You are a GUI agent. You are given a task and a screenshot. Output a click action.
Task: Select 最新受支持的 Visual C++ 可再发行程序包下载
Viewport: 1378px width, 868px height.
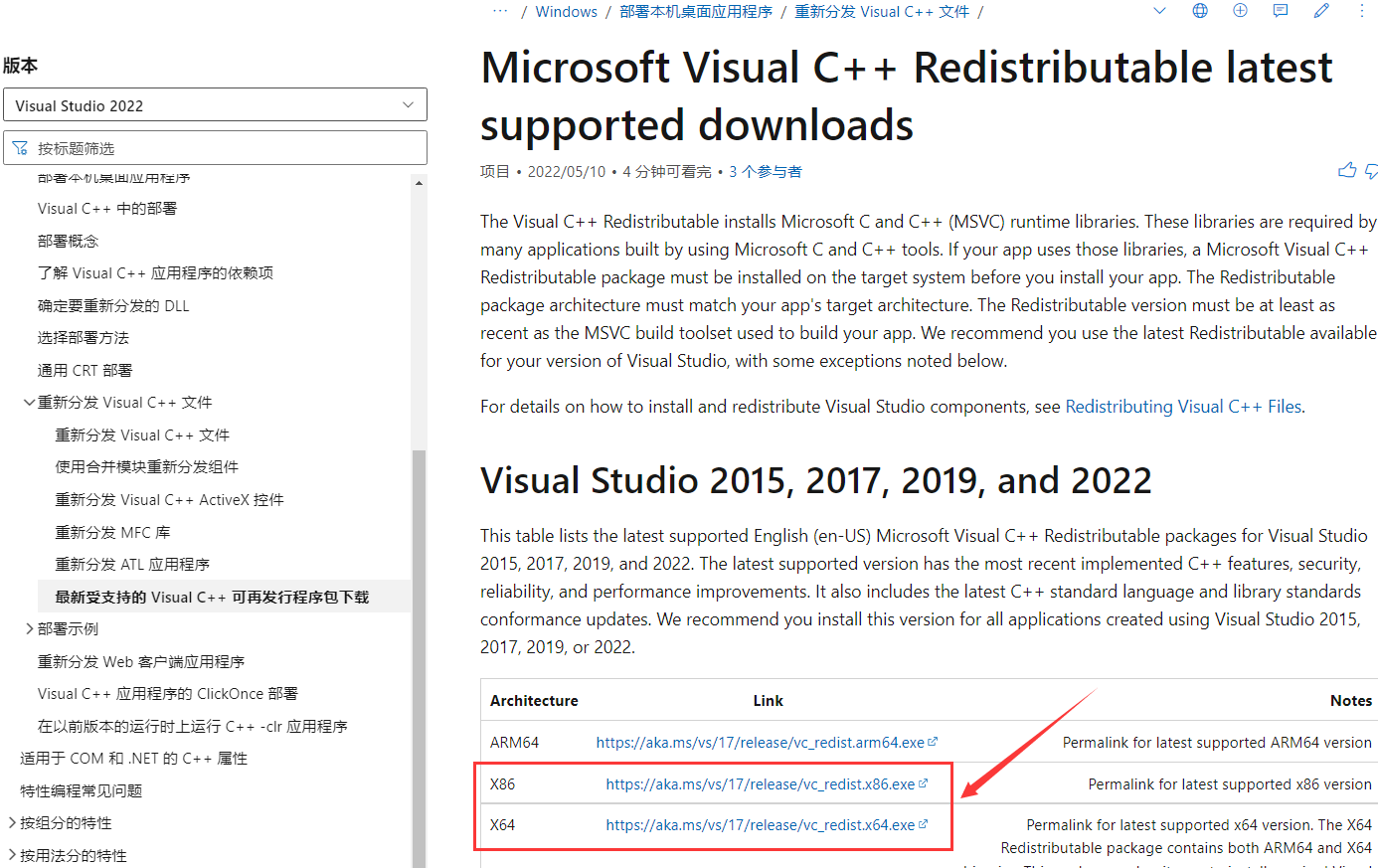(x=212, y=598)
